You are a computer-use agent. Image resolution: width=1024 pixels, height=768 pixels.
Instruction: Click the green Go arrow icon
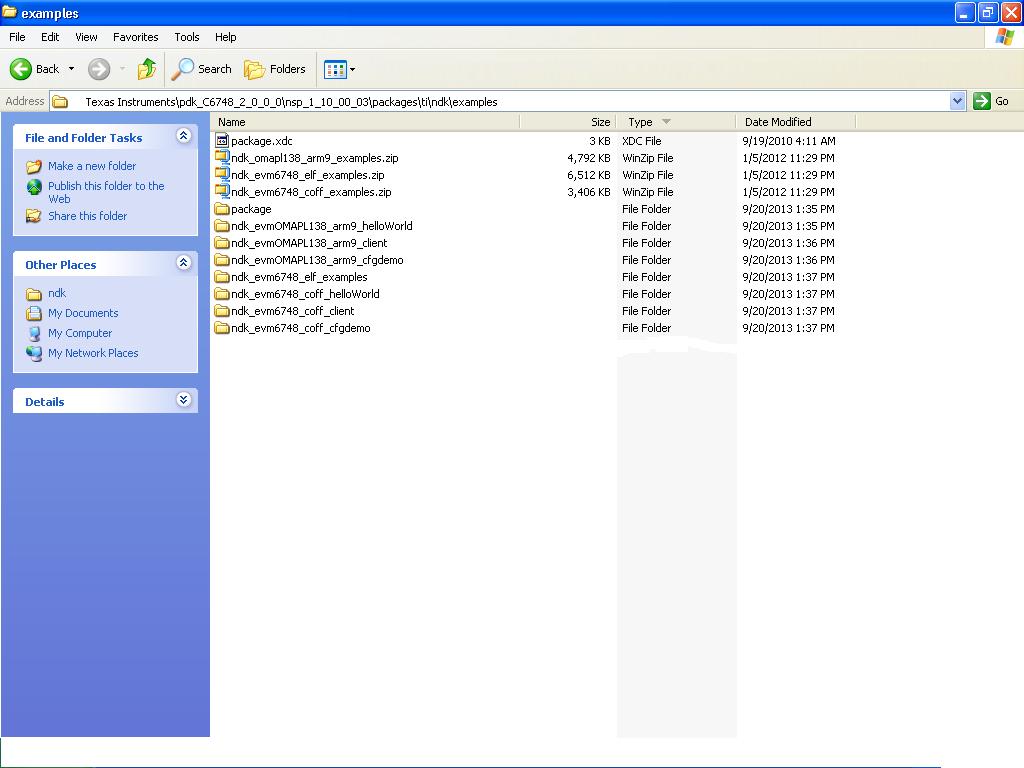click(982, 101)
